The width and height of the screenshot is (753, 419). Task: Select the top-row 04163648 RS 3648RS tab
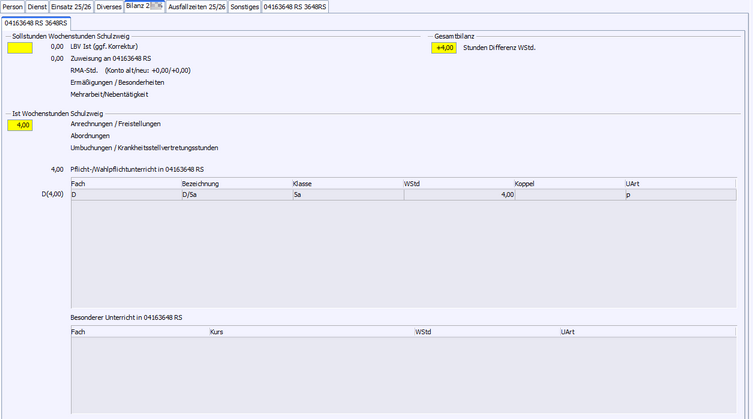click(x=295, y=7)
